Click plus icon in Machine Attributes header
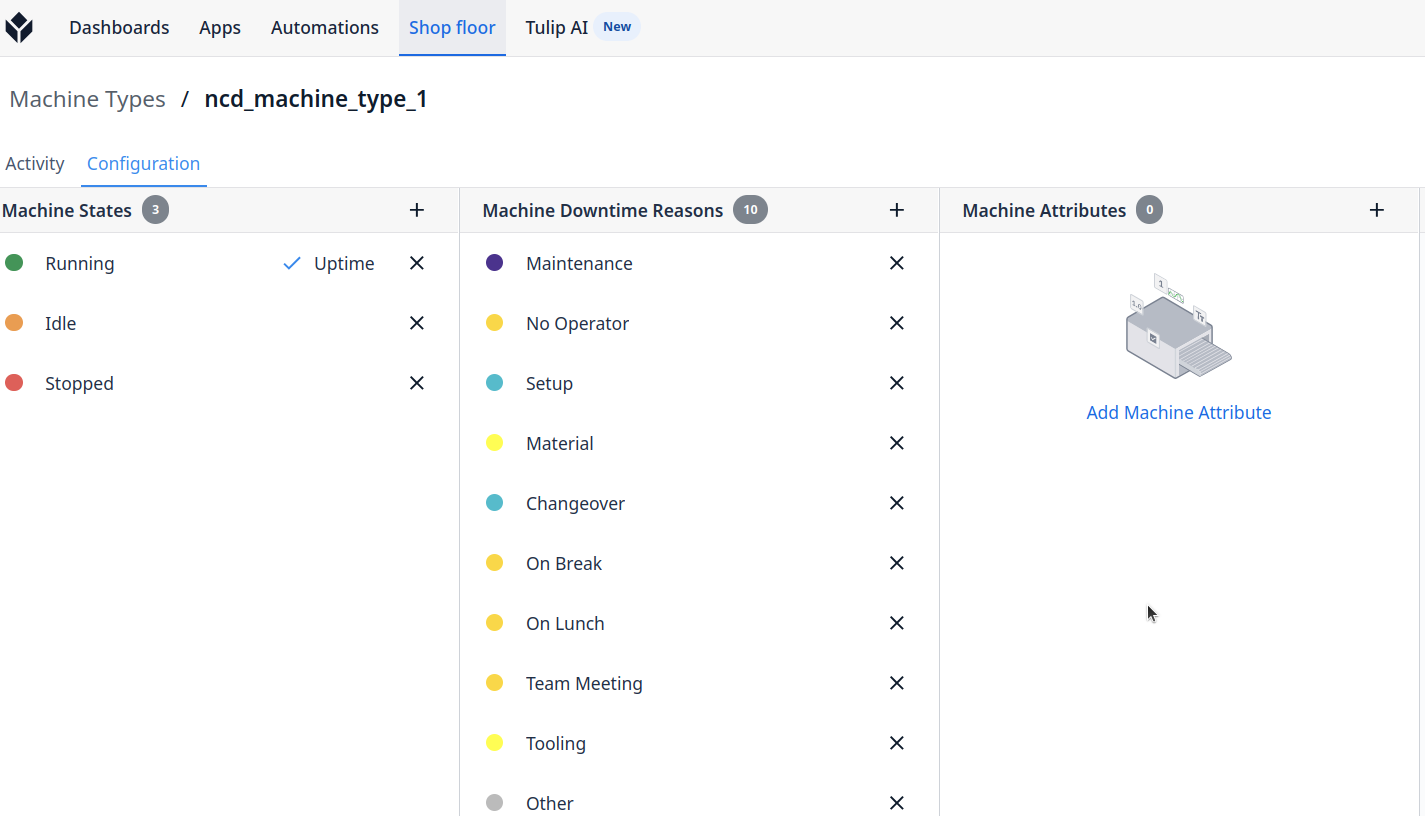Viewport: 1425px width, 816px height. (x=1377, y=210)
